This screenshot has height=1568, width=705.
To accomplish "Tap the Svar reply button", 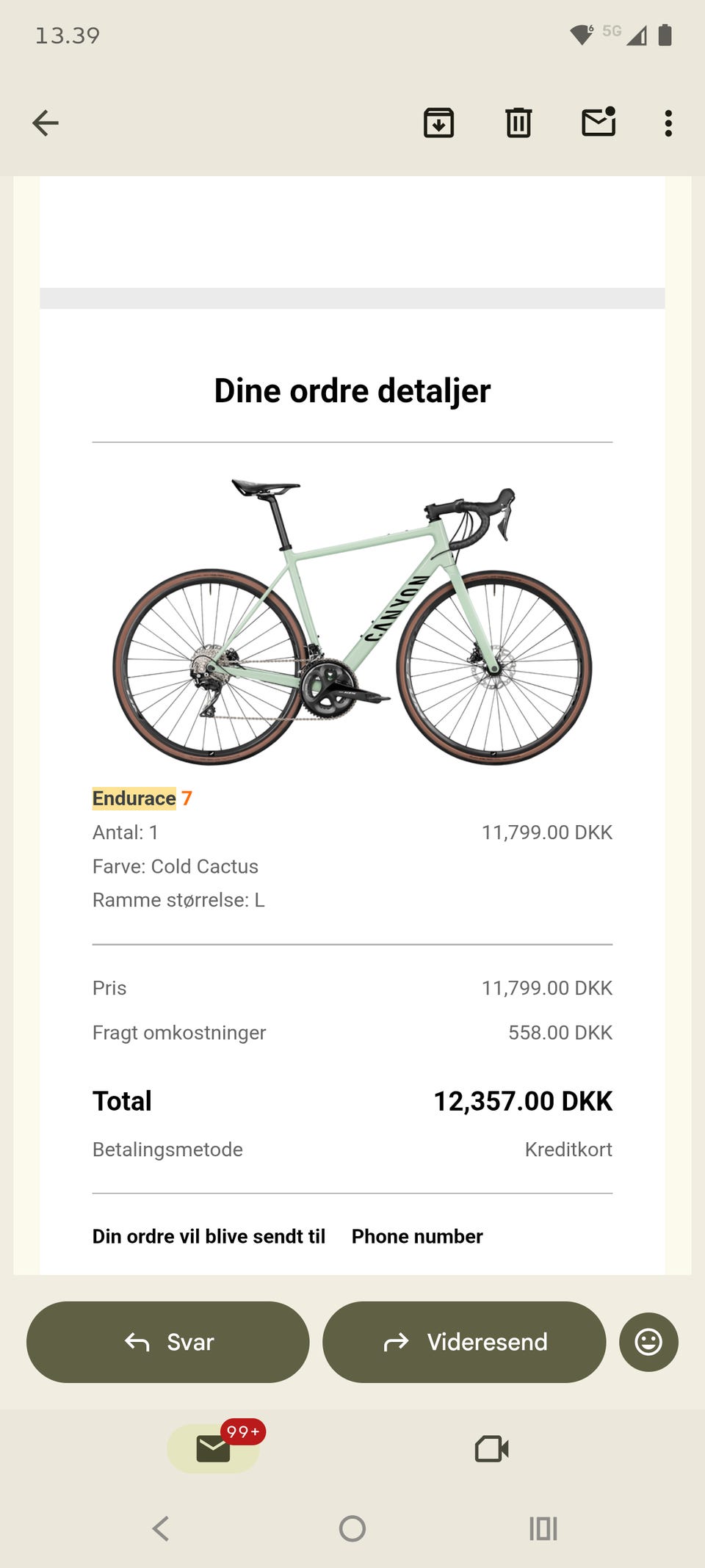I will 168,1342.
